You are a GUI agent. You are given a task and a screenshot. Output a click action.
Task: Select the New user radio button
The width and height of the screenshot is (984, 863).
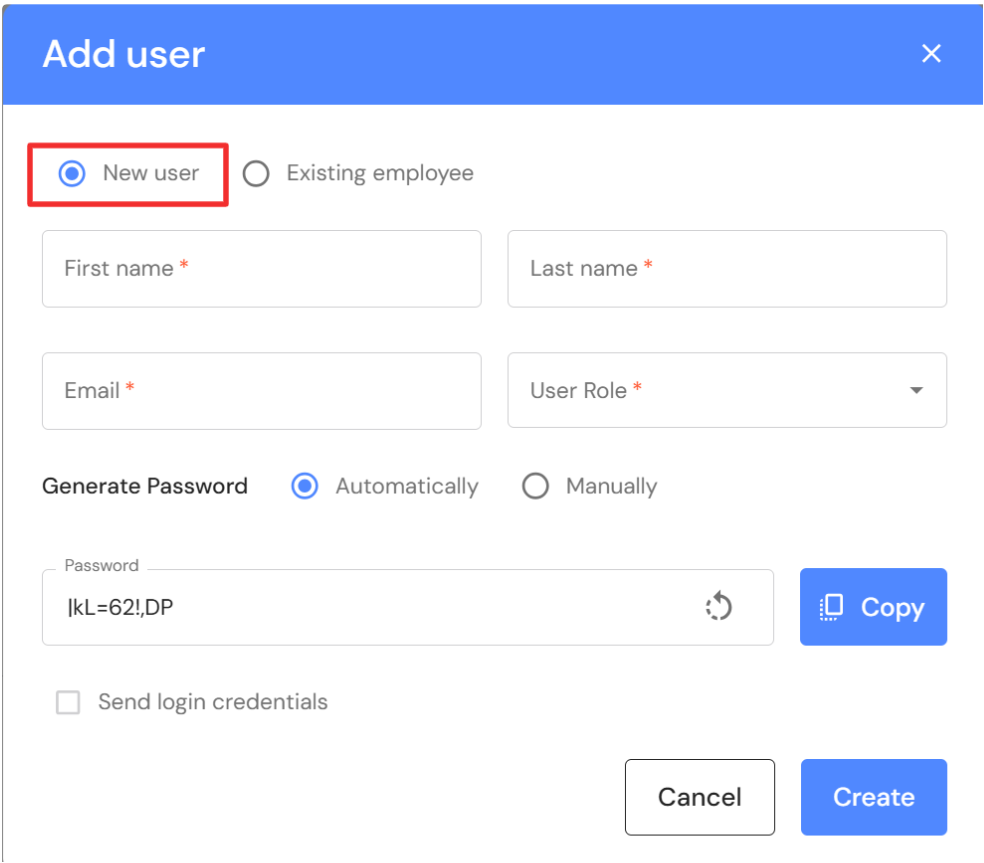72,174
